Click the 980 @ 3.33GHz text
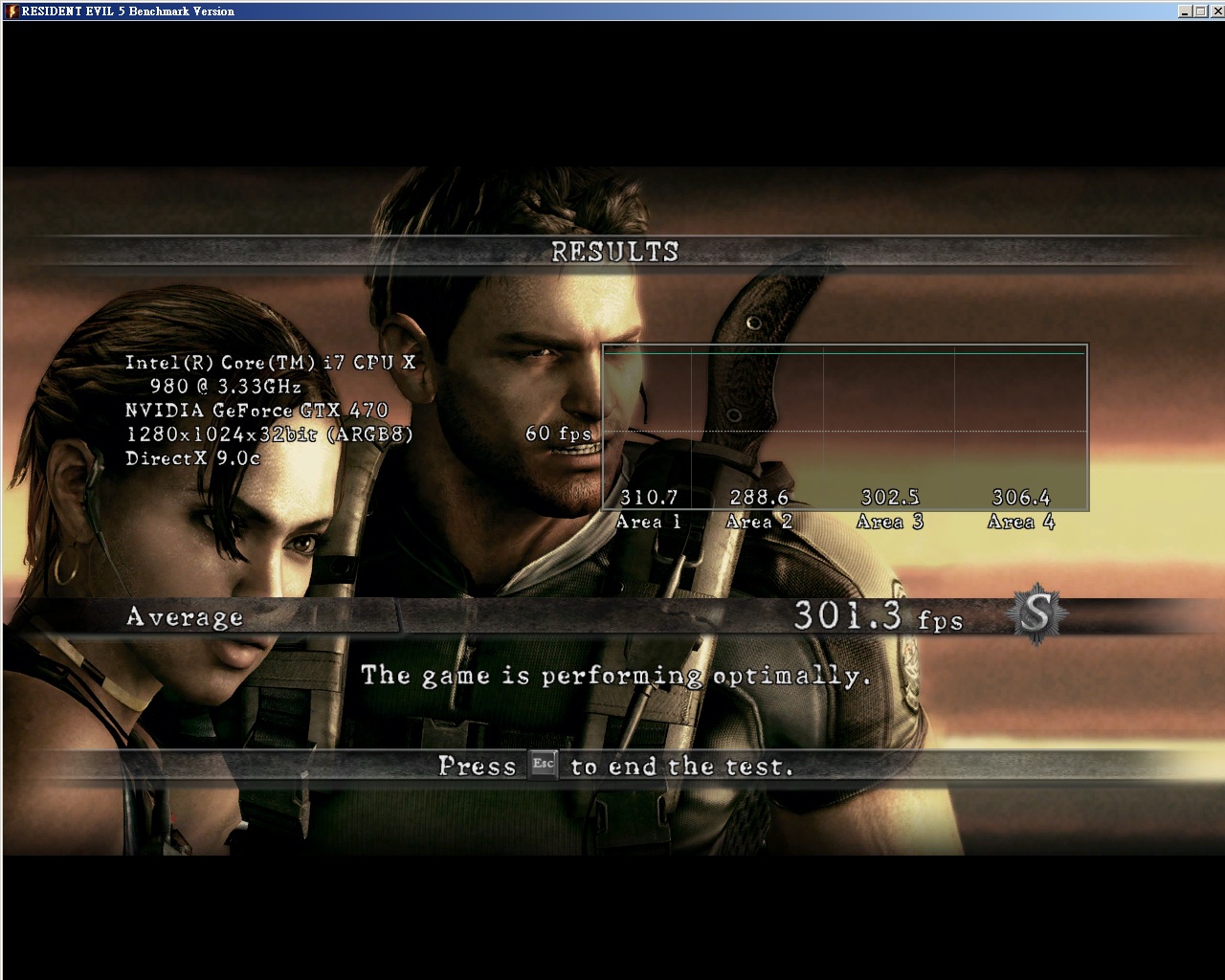This screenshot has height=980, width=1225. [226, 387]
